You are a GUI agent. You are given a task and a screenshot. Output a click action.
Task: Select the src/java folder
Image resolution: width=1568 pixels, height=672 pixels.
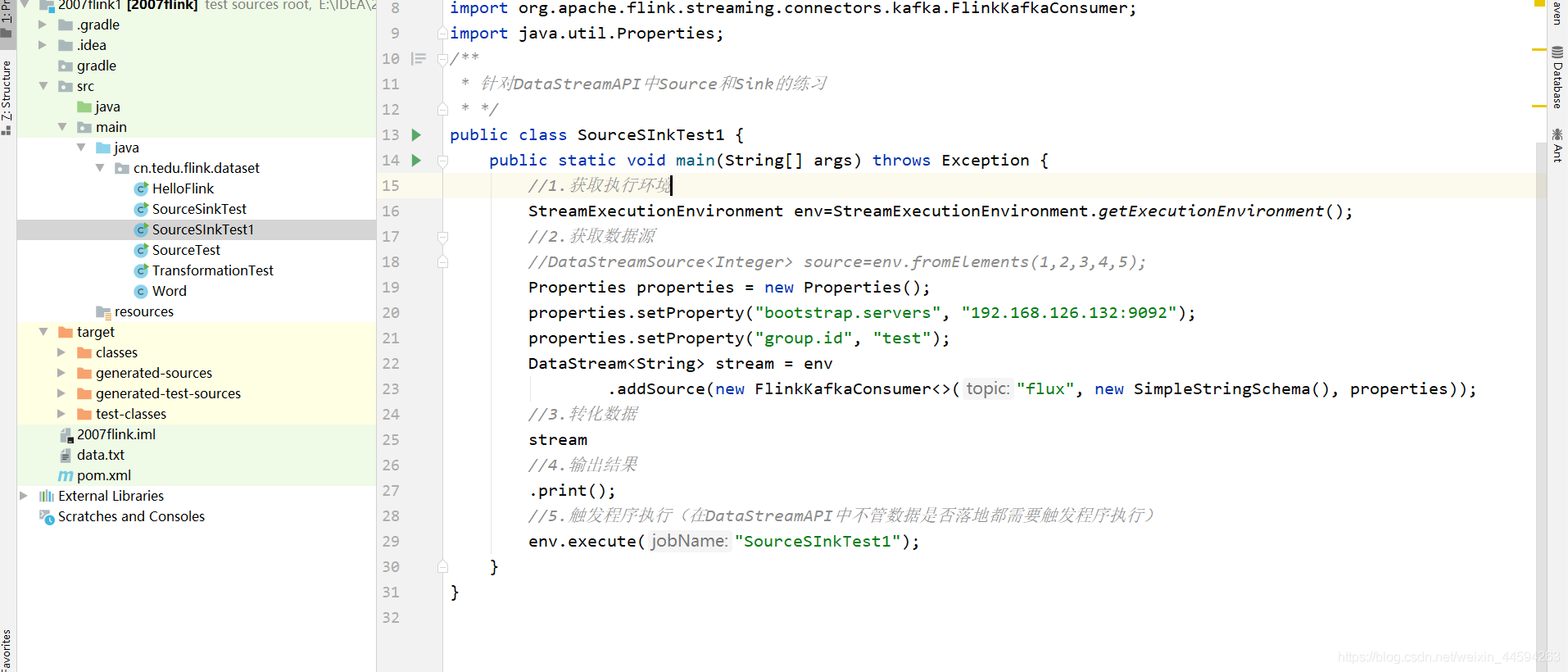pyautogui.click(x=107, y=107)
